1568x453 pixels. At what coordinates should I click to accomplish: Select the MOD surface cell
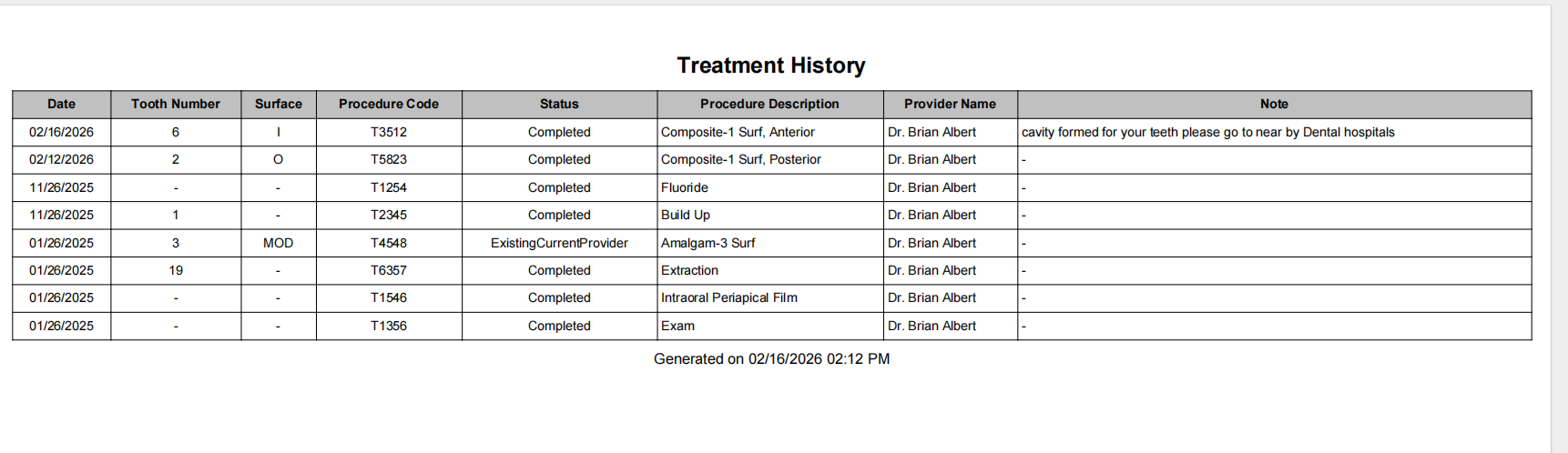tap(278, 243)
